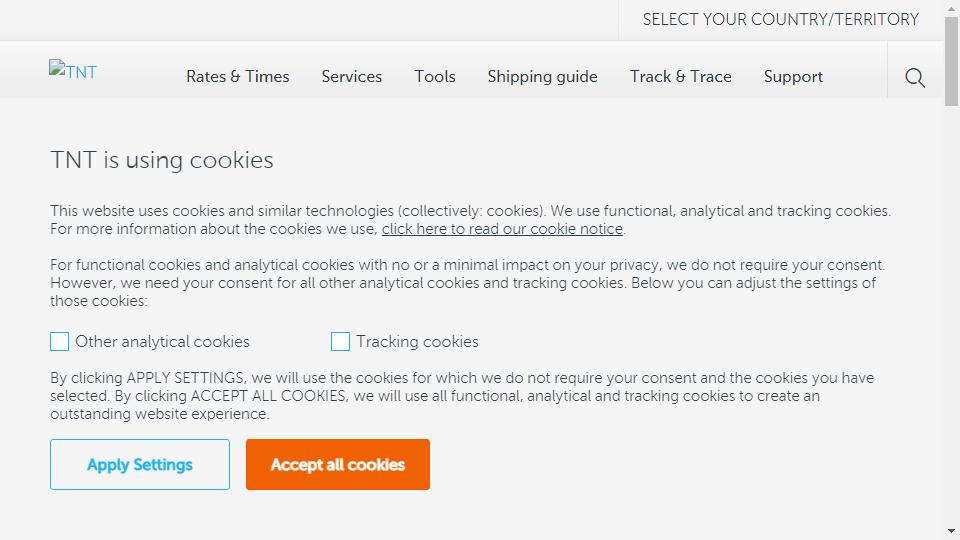The width and height of the screenshot is (960, 540).
Task: Tick the Tracking cookies checkbox
Action: [340, 342]
